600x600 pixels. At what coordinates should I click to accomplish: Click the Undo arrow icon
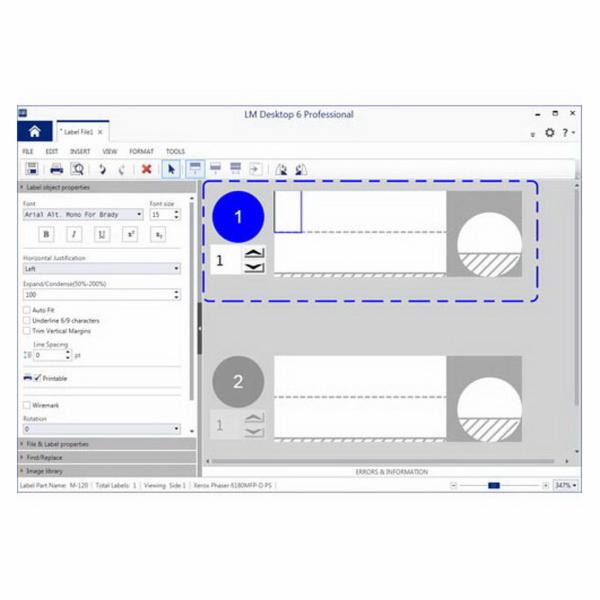[x=102, y=169]
